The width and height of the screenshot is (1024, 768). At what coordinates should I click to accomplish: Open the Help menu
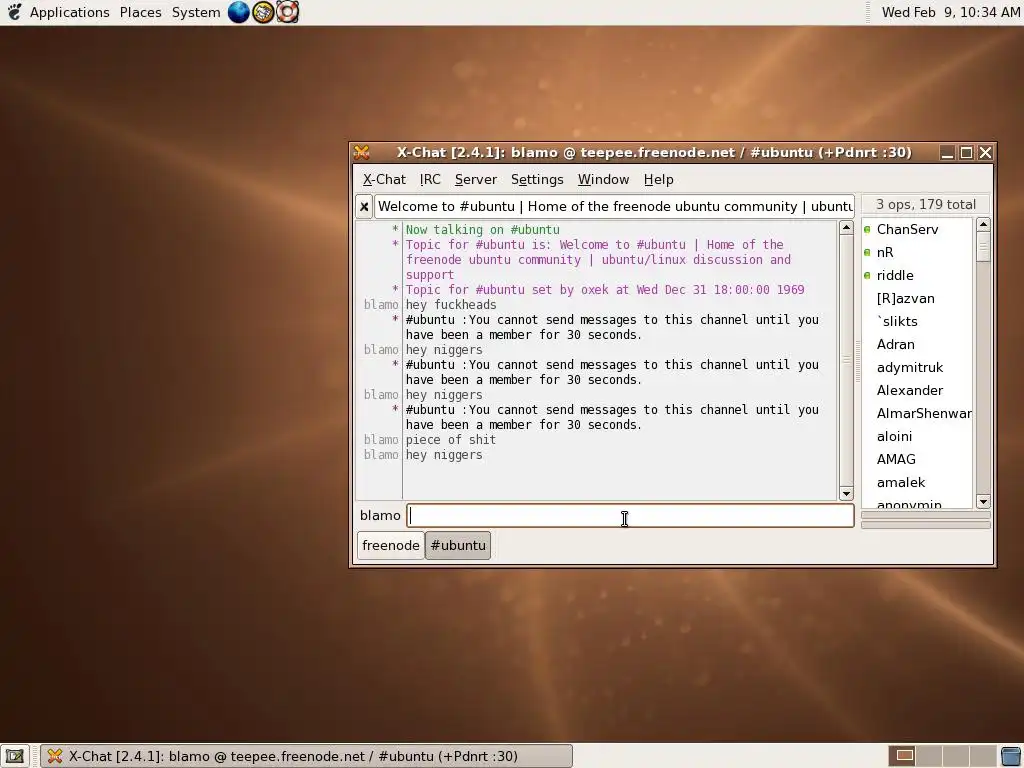tap(658, 180)
